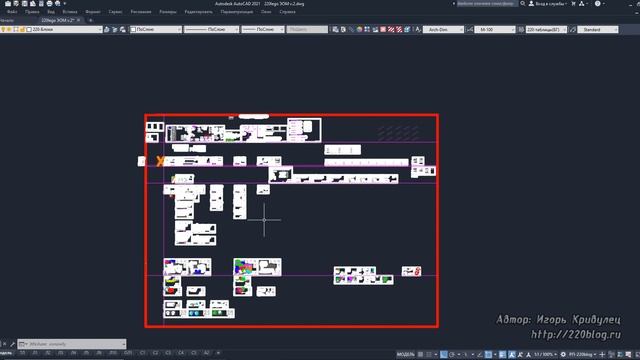Screen dimensions: 640x360
Task: Open the color control ПоСлою dropdown
Action: (x=156, y=29)
